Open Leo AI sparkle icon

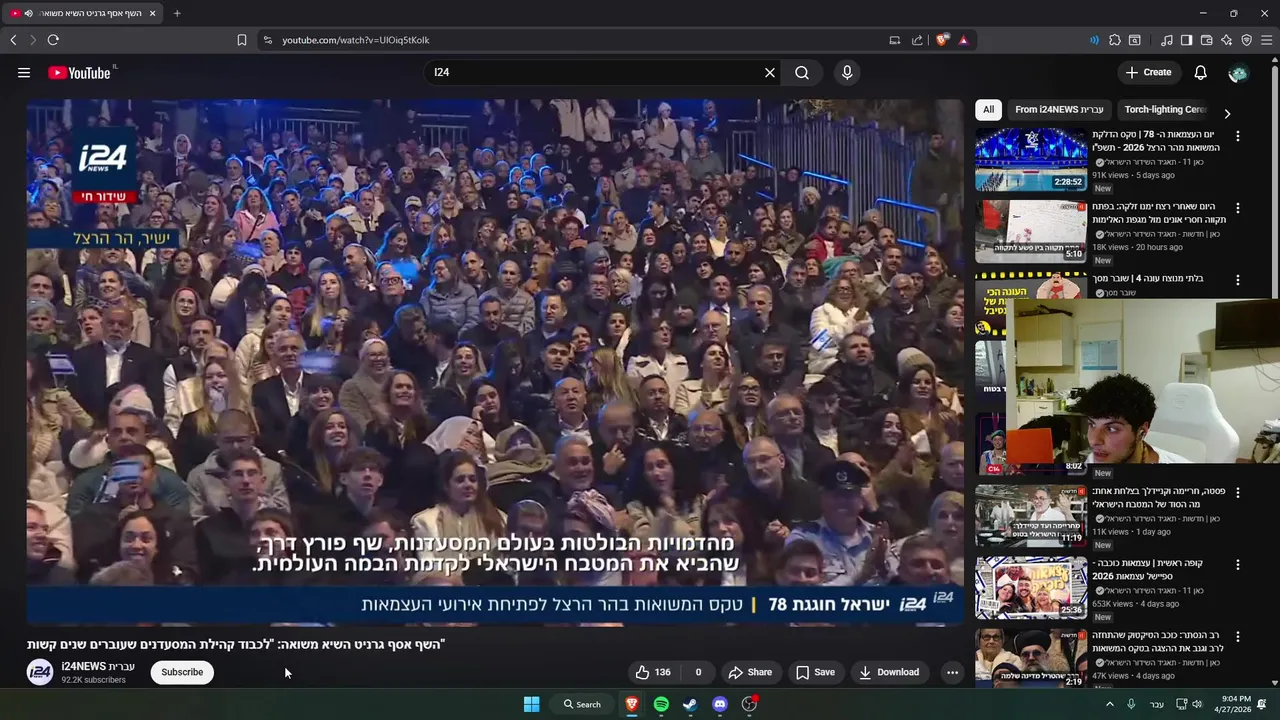(1227, 40)
